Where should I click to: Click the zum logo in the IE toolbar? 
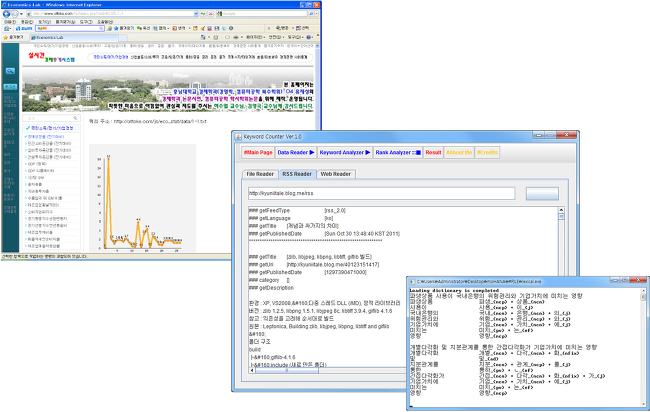click(x=24, y=29)
